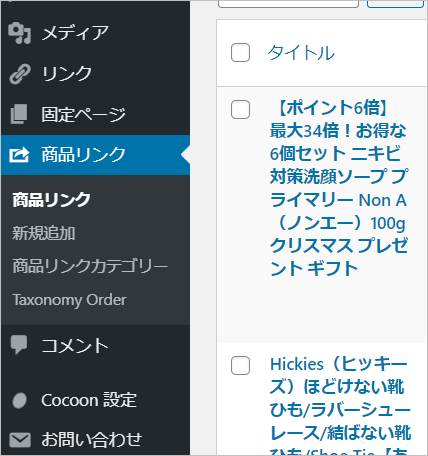
Task: Check the box for the Hickies product row
Action: [x=240, y=365]
